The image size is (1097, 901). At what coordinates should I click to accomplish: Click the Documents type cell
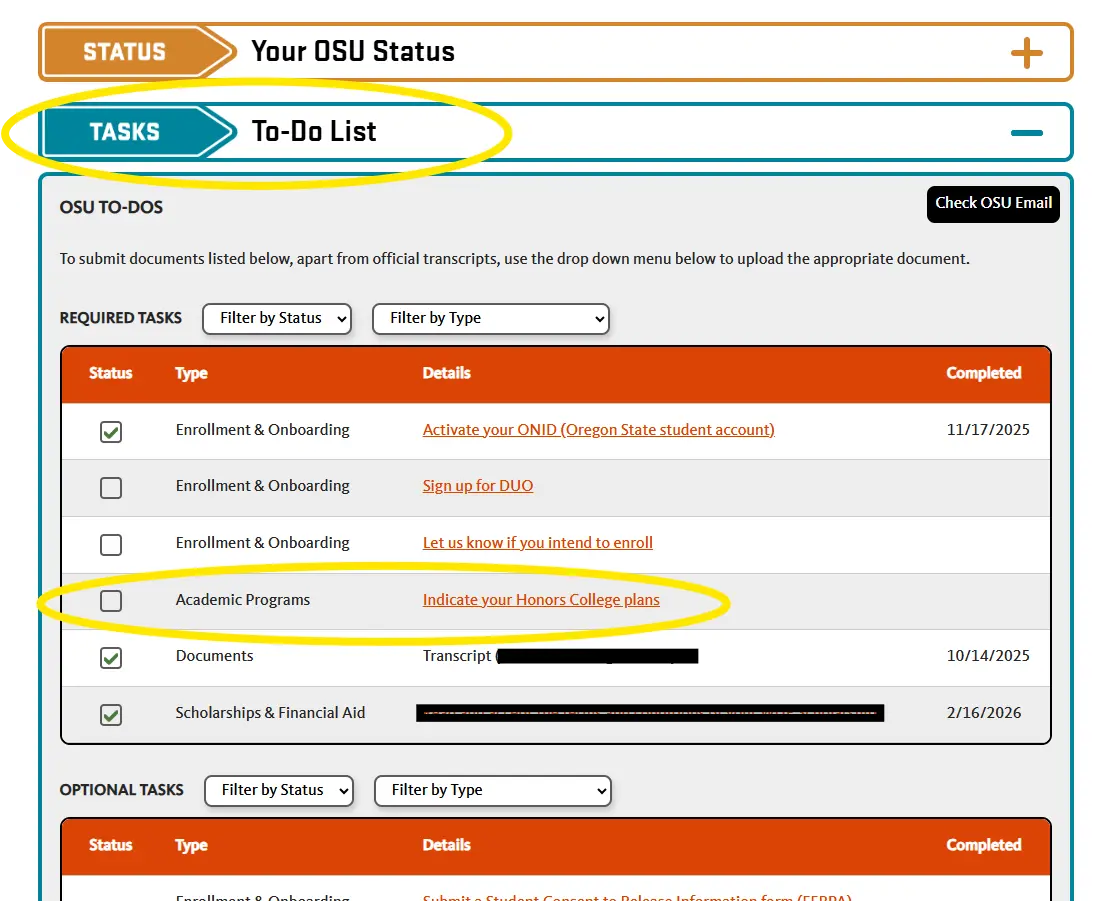[x=214, y=655]
